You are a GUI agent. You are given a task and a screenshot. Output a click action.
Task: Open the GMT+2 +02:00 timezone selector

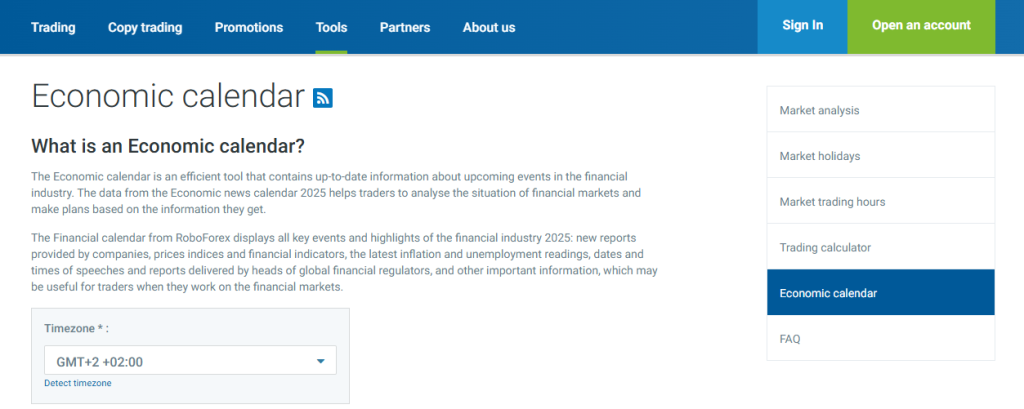click(190, 361)
